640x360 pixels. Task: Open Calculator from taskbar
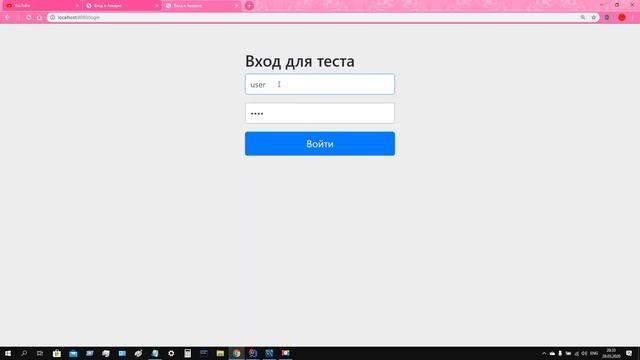tap(187, 353)
